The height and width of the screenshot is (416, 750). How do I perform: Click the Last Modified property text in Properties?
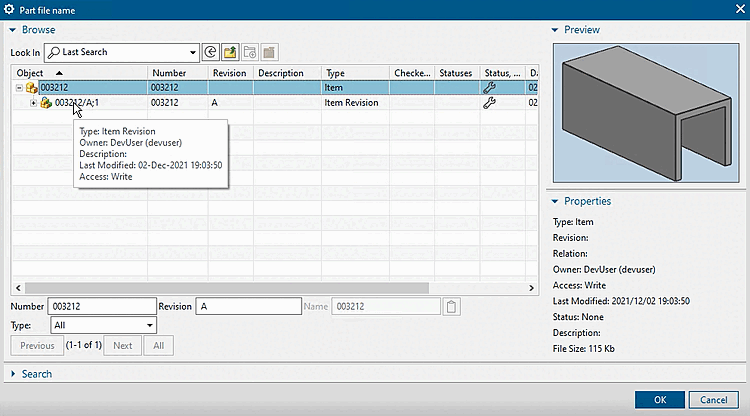click(x=621, y=301)
